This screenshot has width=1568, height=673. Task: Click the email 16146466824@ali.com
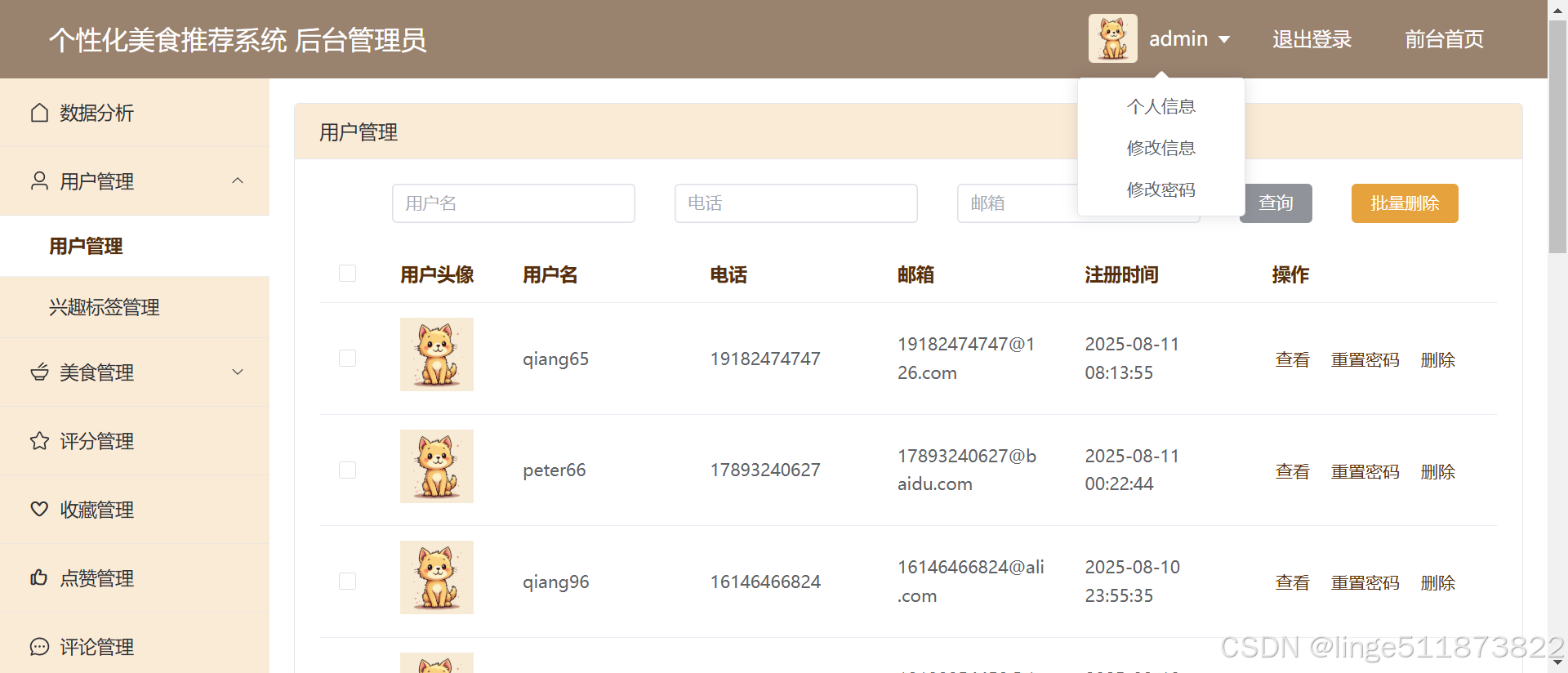click(971, 582)
